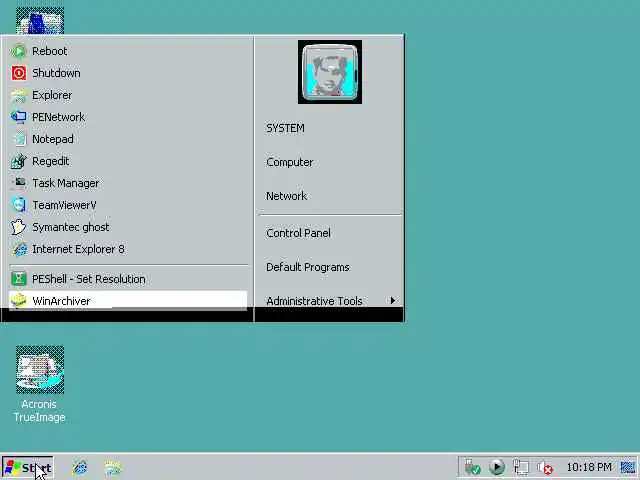
Task: Click the PENetwork text label
Action: (x=58, y=117)
